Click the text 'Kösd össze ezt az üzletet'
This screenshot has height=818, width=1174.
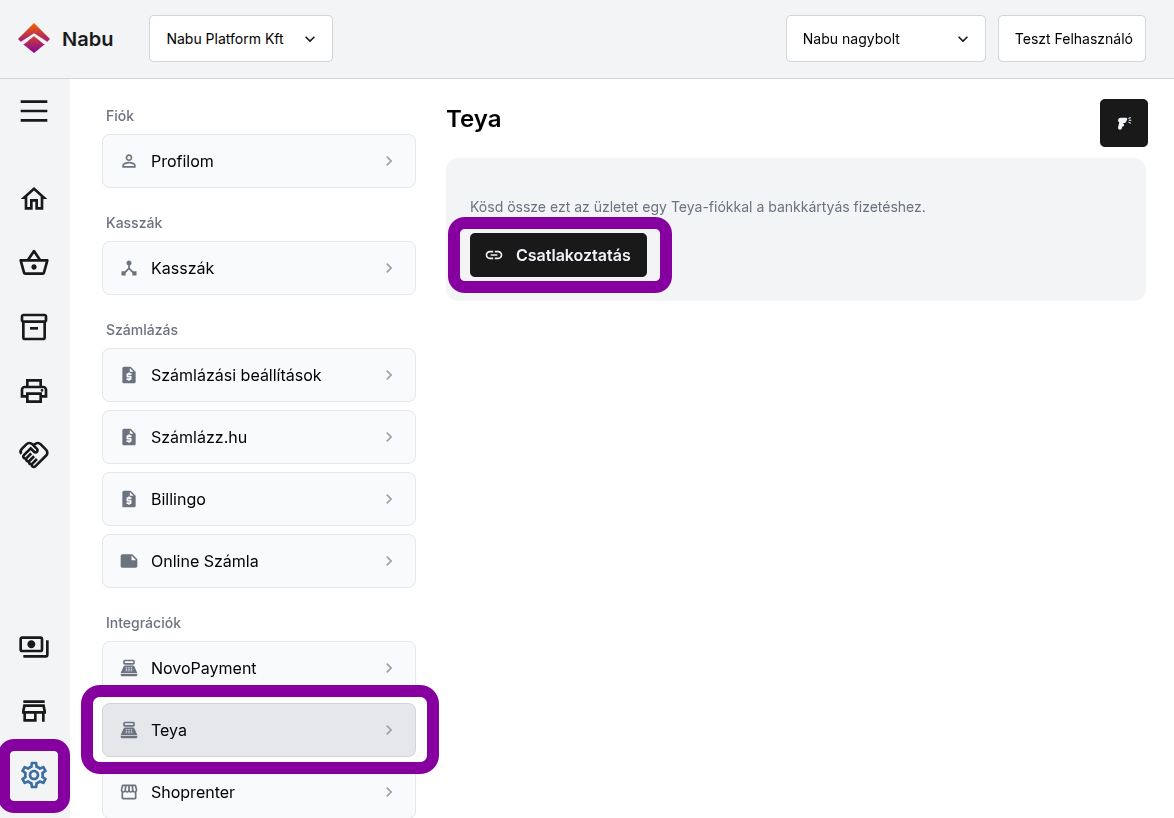tap(553, 207)
